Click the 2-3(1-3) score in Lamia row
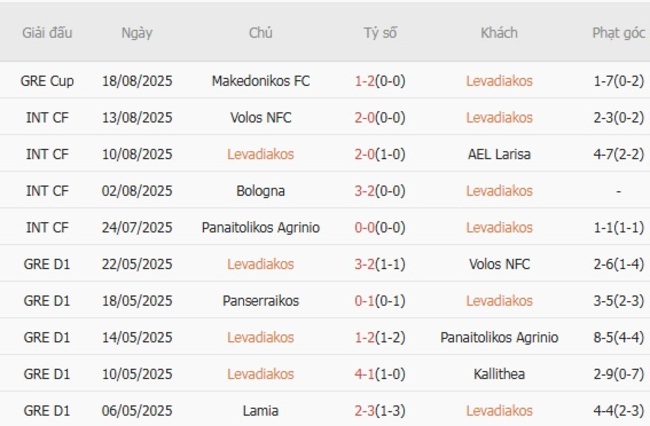This screenshot has width=650, height=426. tap(380, 411)
